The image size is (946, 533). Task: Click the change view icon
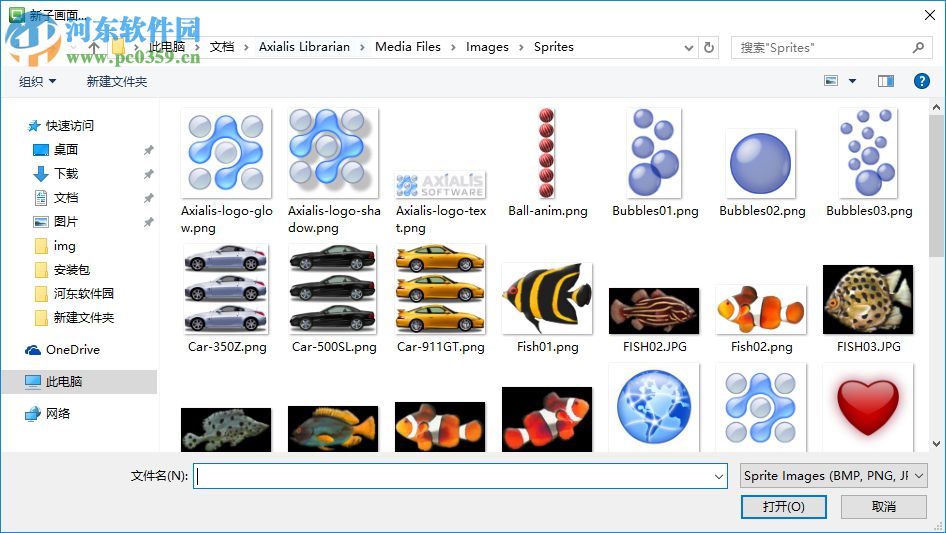click(x=831, y=81)
